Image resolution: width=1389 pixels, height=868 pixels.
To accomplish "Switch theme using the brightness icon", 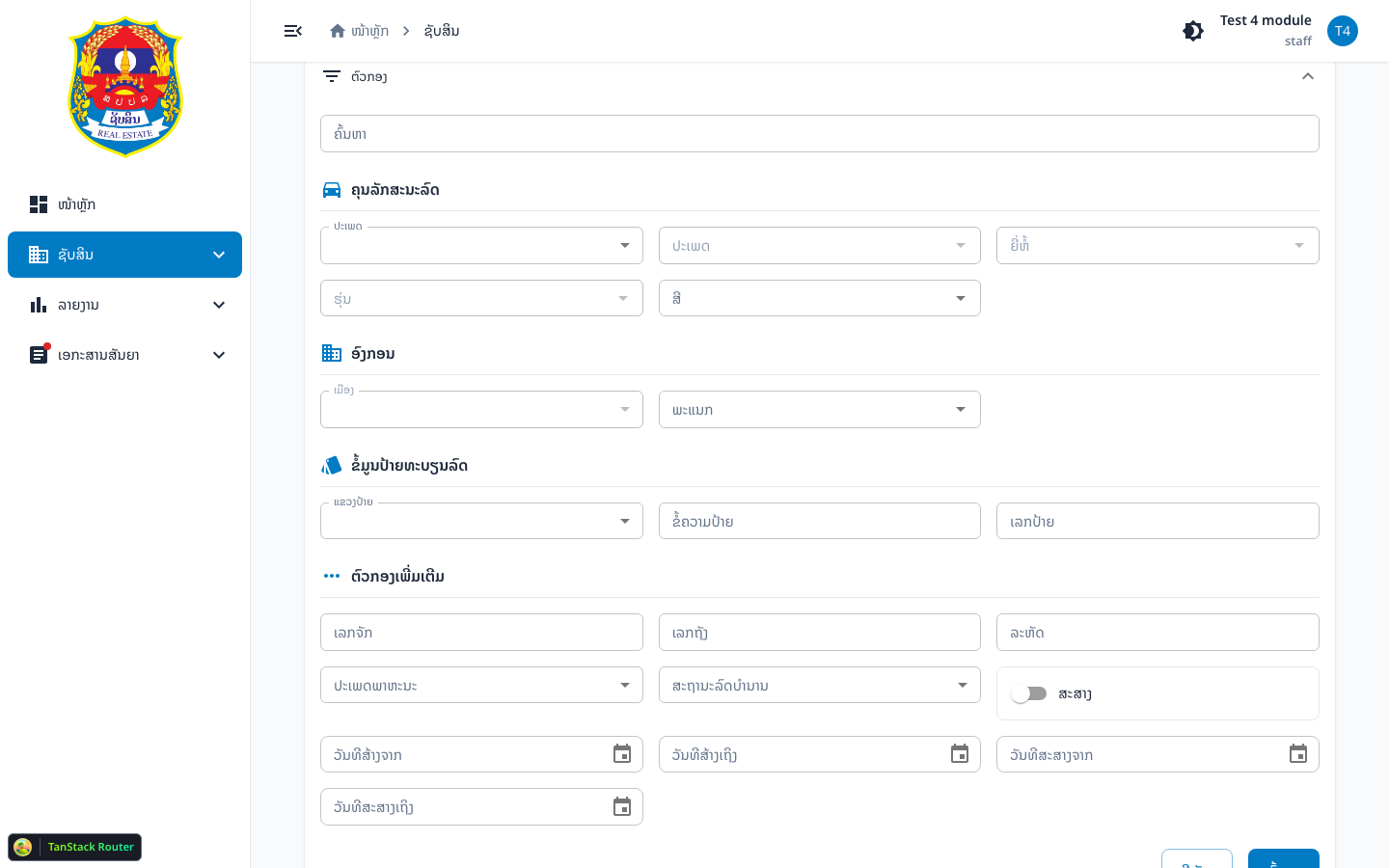I will [x=1193, y=31].
